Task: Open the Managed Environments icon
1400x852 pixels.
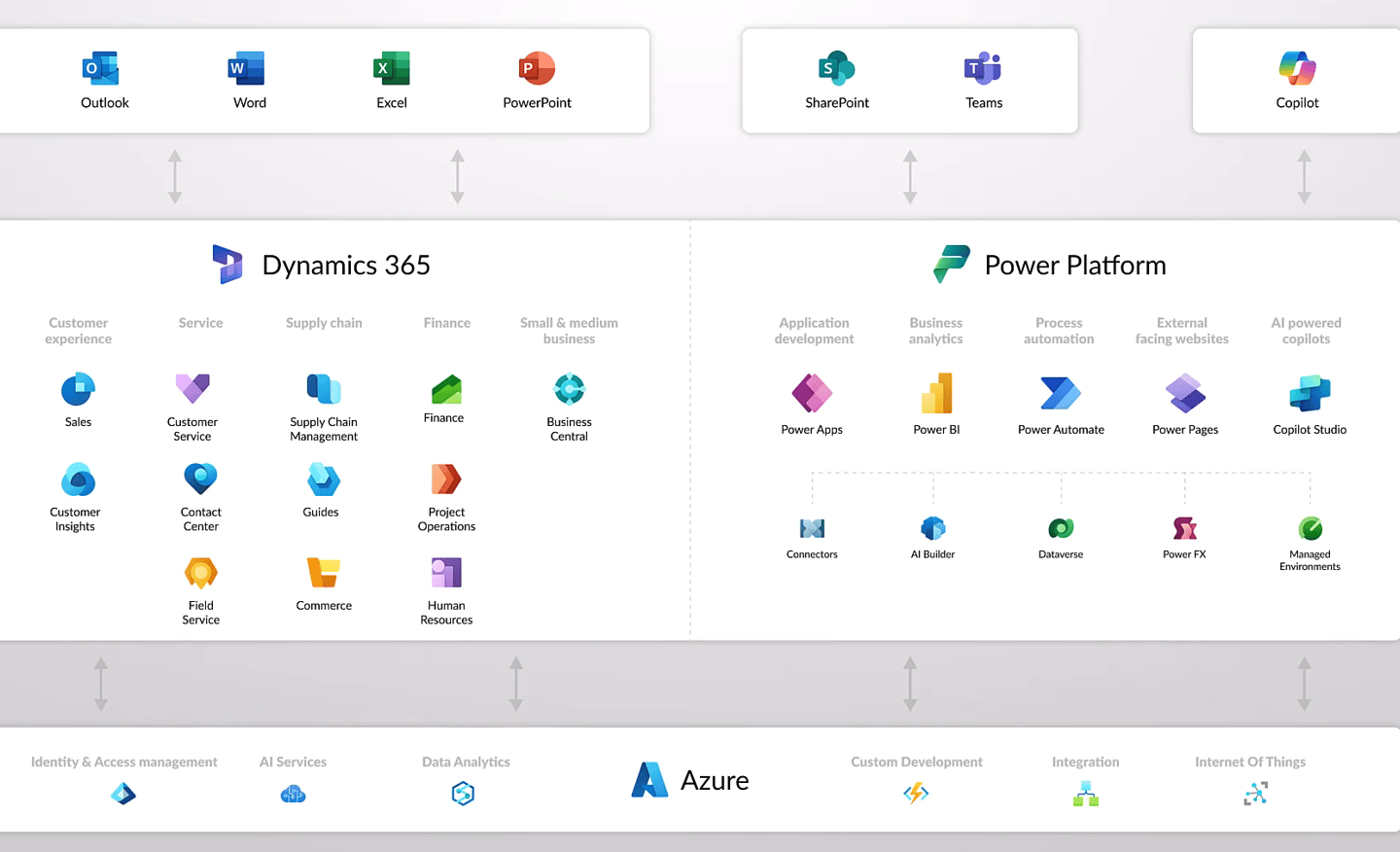Action: tap(1311, 528)
